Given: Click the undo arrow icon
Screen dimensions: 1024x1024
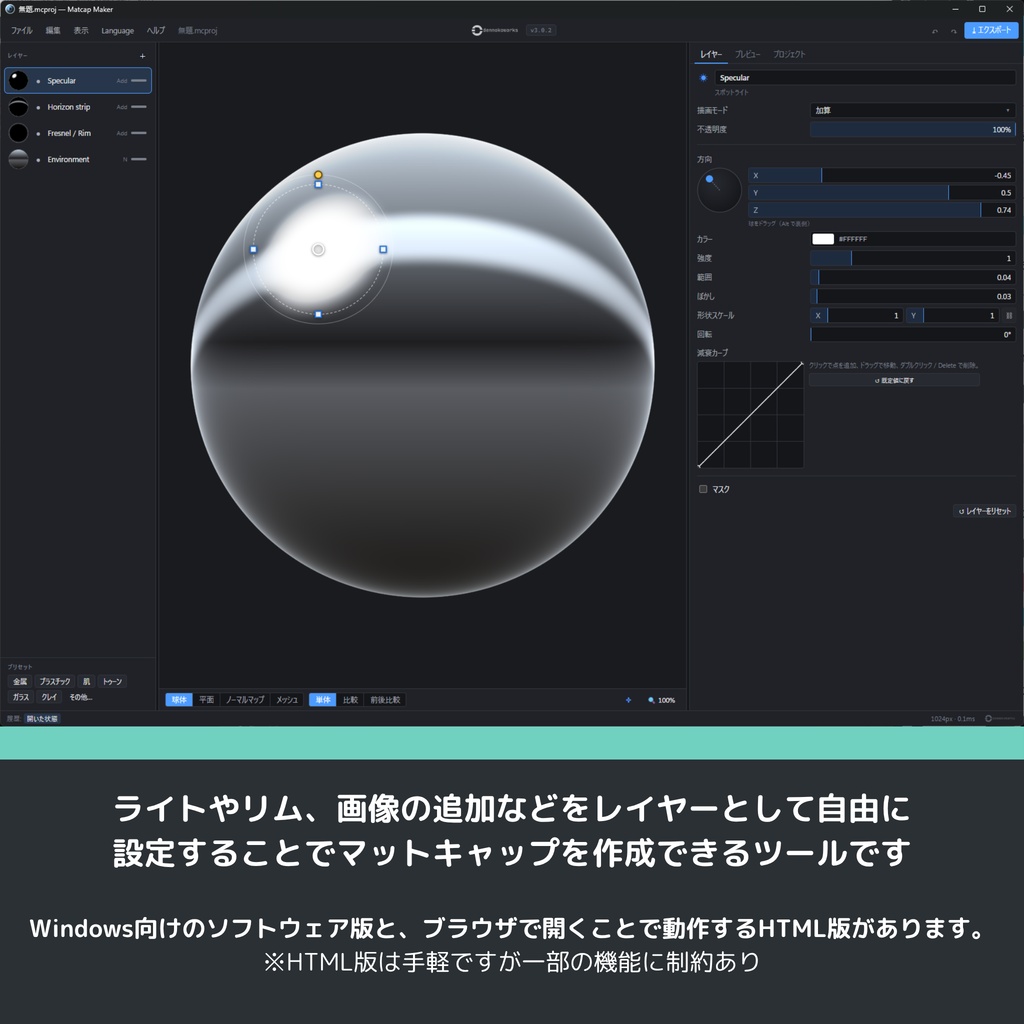Looking at the screenshot, I should pyautogui.click(x=935, y=31).
